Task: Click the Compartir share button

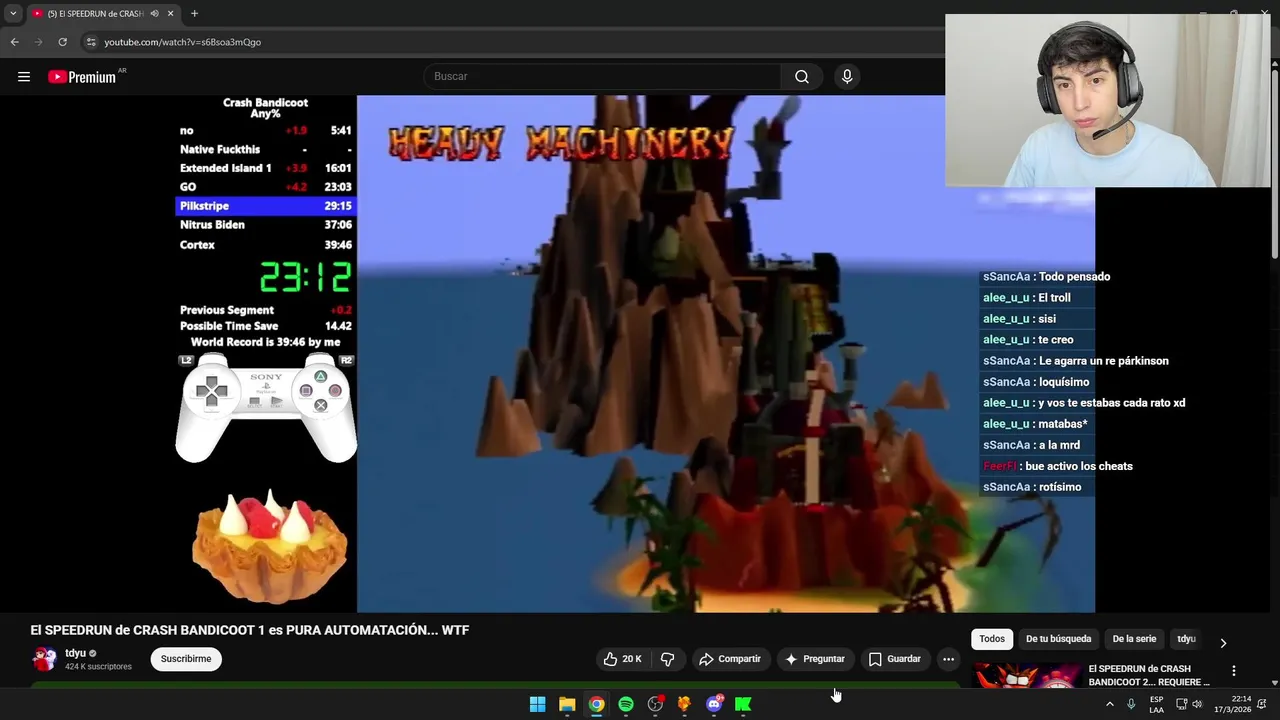Action: (x=730, y=659)
